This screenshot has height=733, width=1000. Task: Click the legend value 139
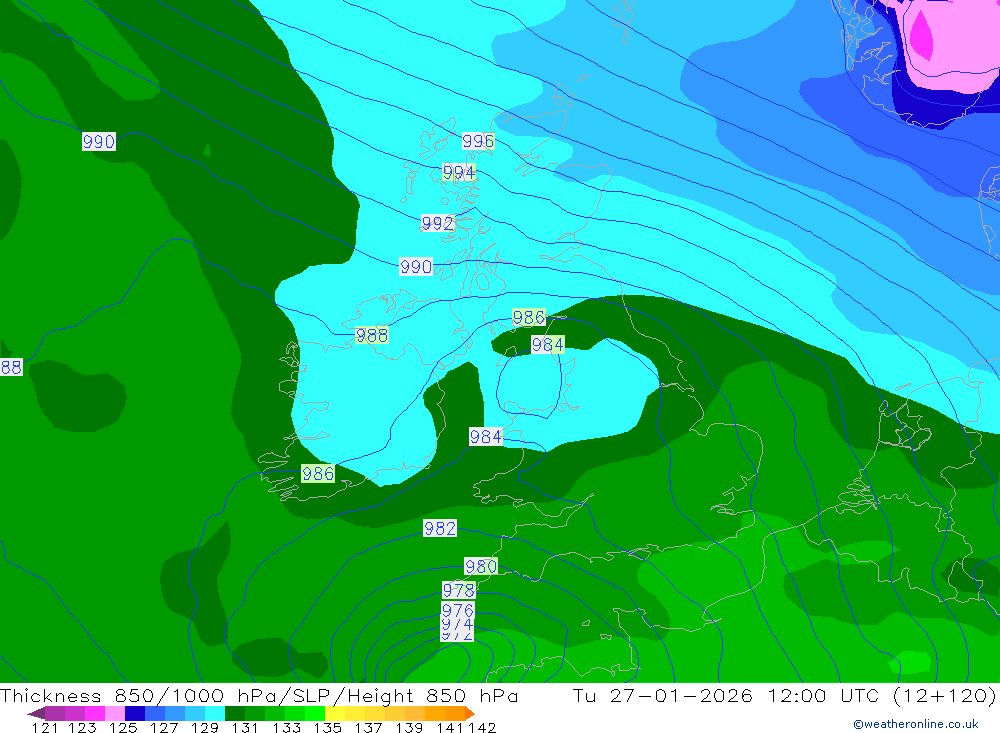tap(409, 728)
